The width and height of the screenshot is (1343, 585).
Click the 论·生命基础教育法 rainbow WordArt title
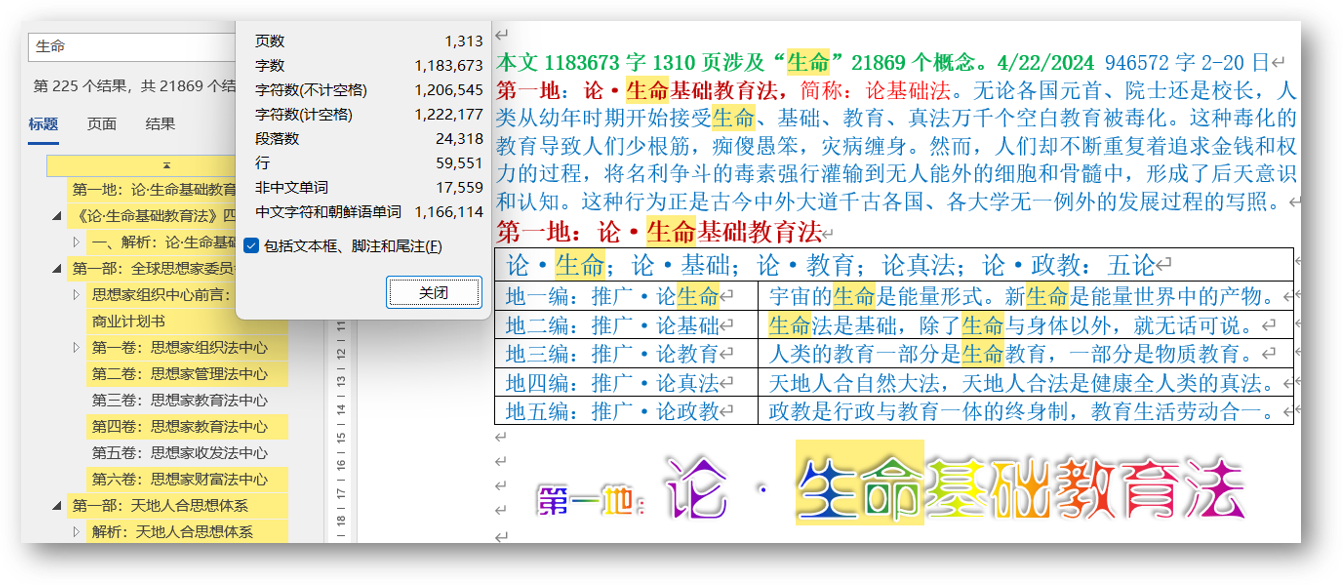pos(891,490)
